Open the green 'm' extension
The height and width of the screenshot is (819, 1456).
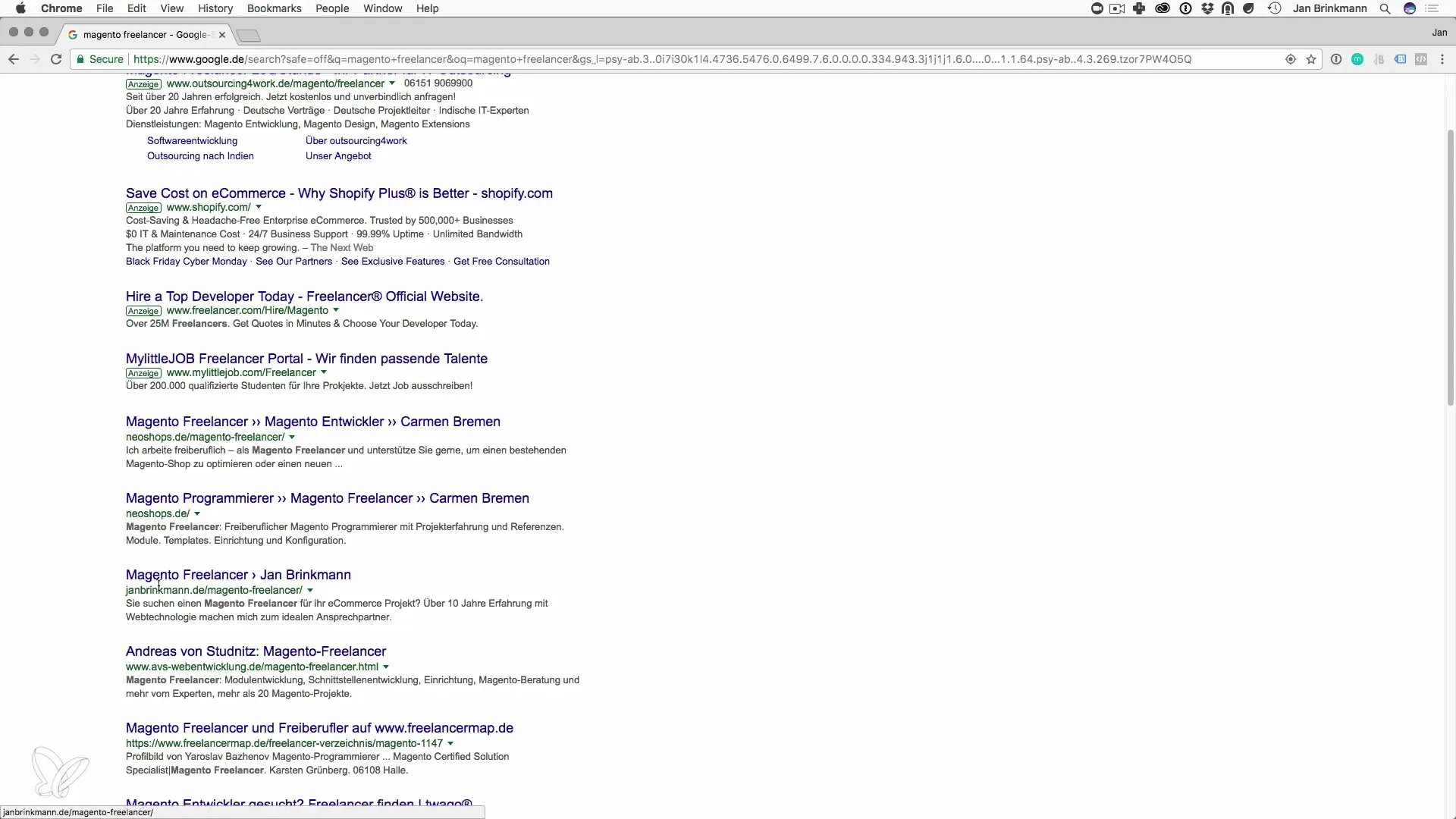[x=1357, y=59]
